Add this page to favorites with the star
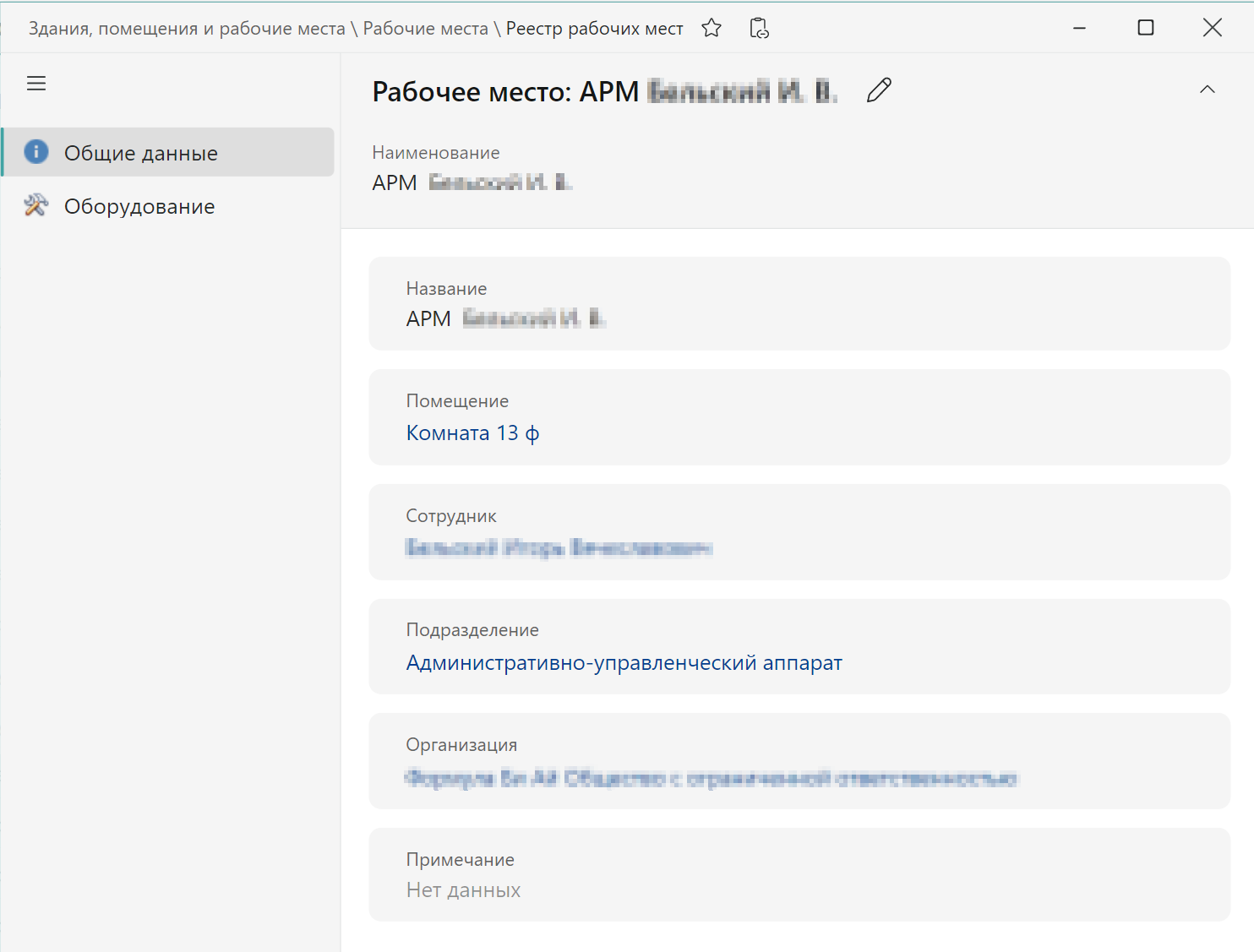Viewport: 1254px width, 952px height. click(712, 29)
